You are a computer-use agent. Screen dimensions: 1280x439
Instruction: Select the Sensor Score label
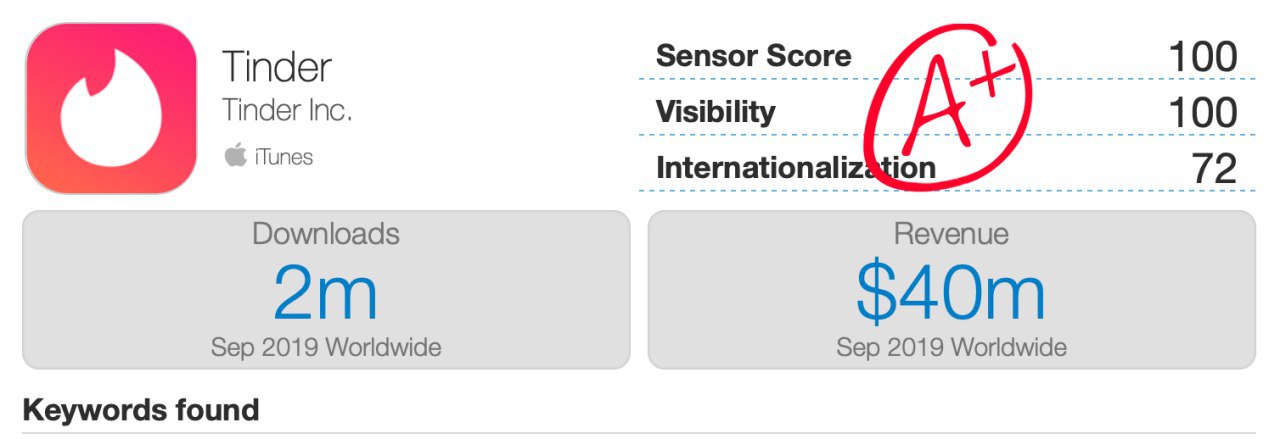(x=753, y=56)
